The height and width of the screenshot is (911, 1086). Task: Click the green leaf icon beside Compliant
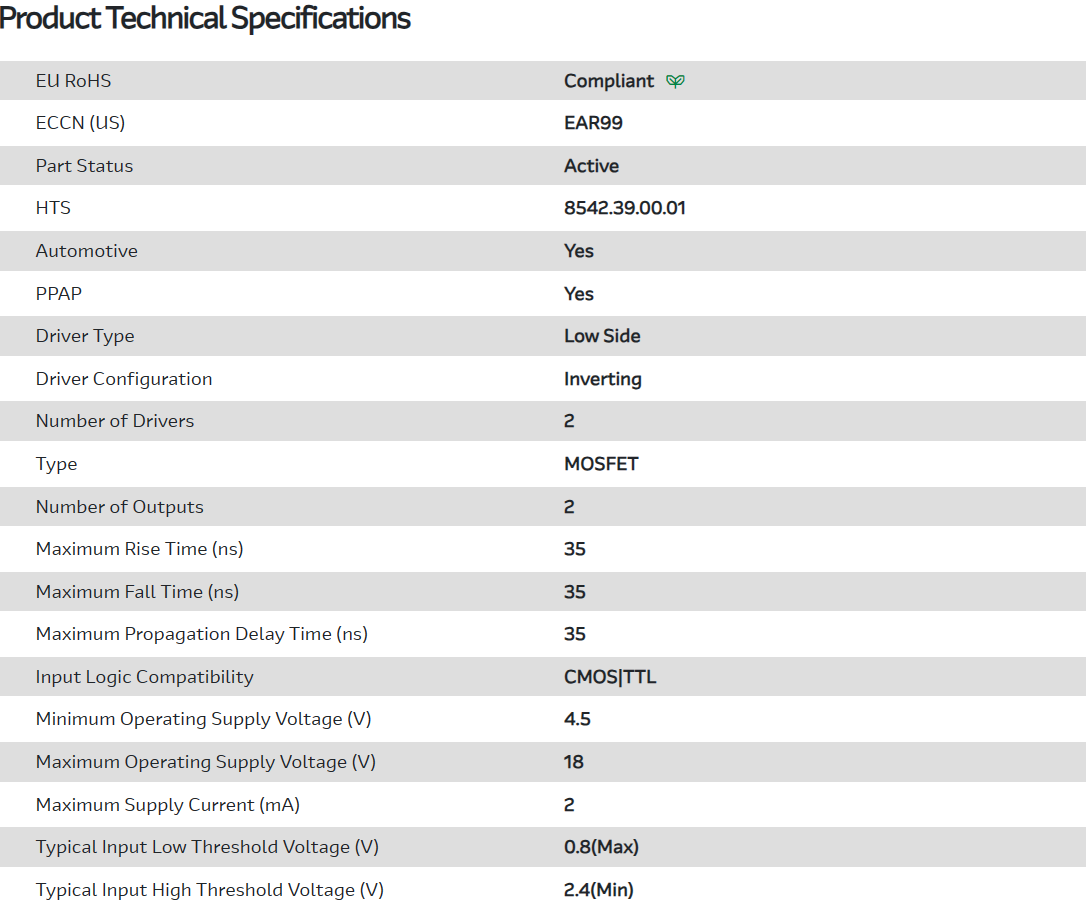point(676,81)
